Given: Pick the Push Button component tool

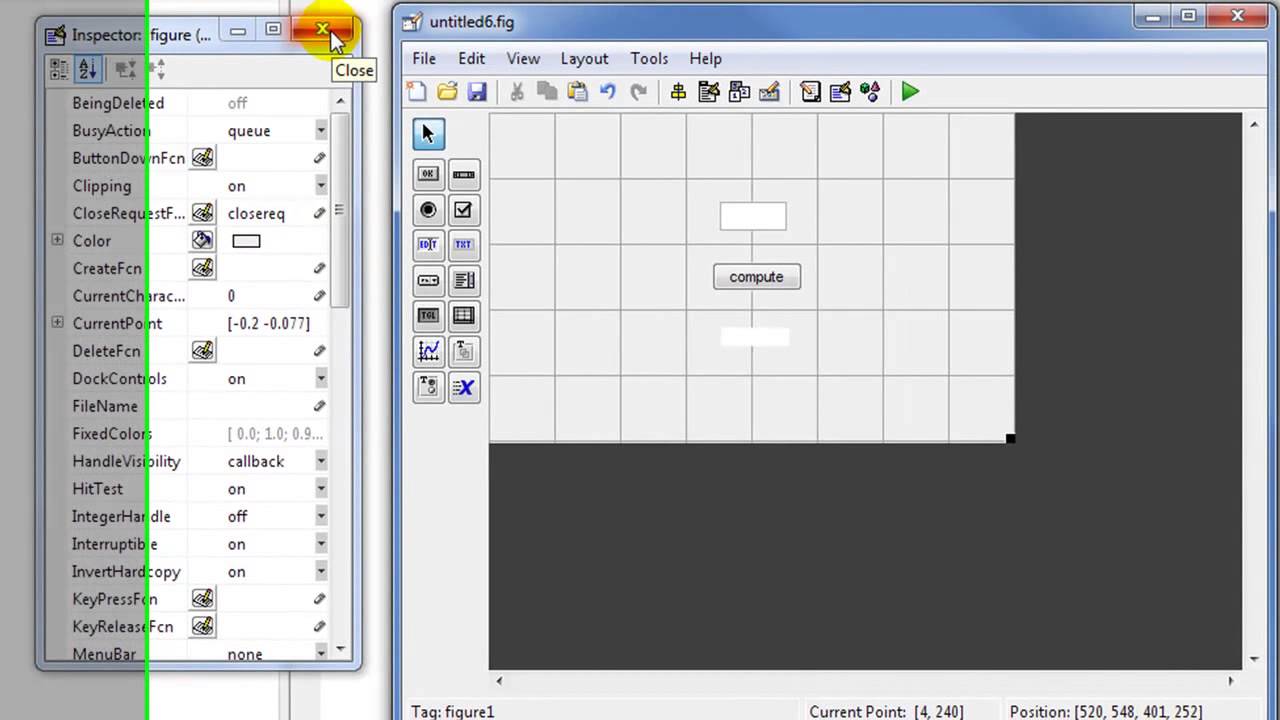Looking at the screenshot, I should [x=428, y=174].
